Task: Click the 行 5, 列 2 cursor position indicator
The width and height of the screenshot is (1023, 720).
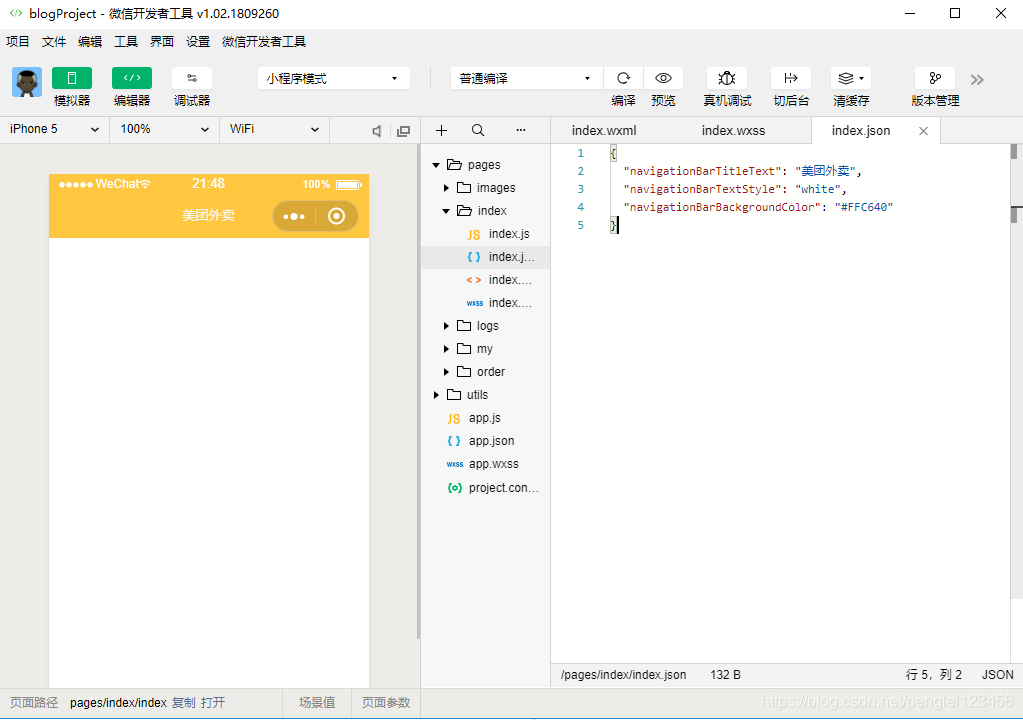Action: click(x=934, y=675)
